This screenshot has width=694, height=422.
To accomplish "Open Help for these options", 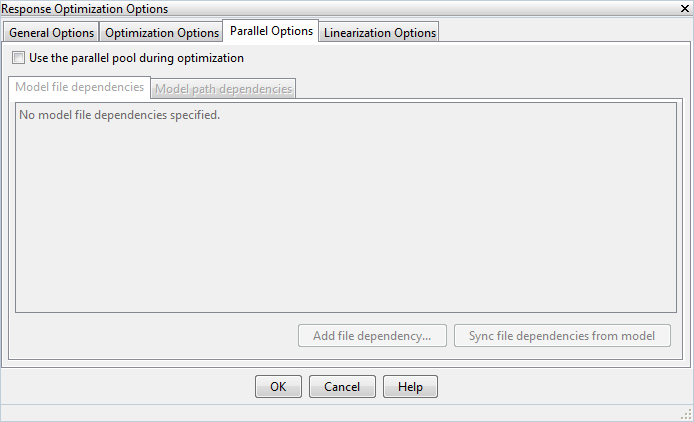I will (410, 387).
